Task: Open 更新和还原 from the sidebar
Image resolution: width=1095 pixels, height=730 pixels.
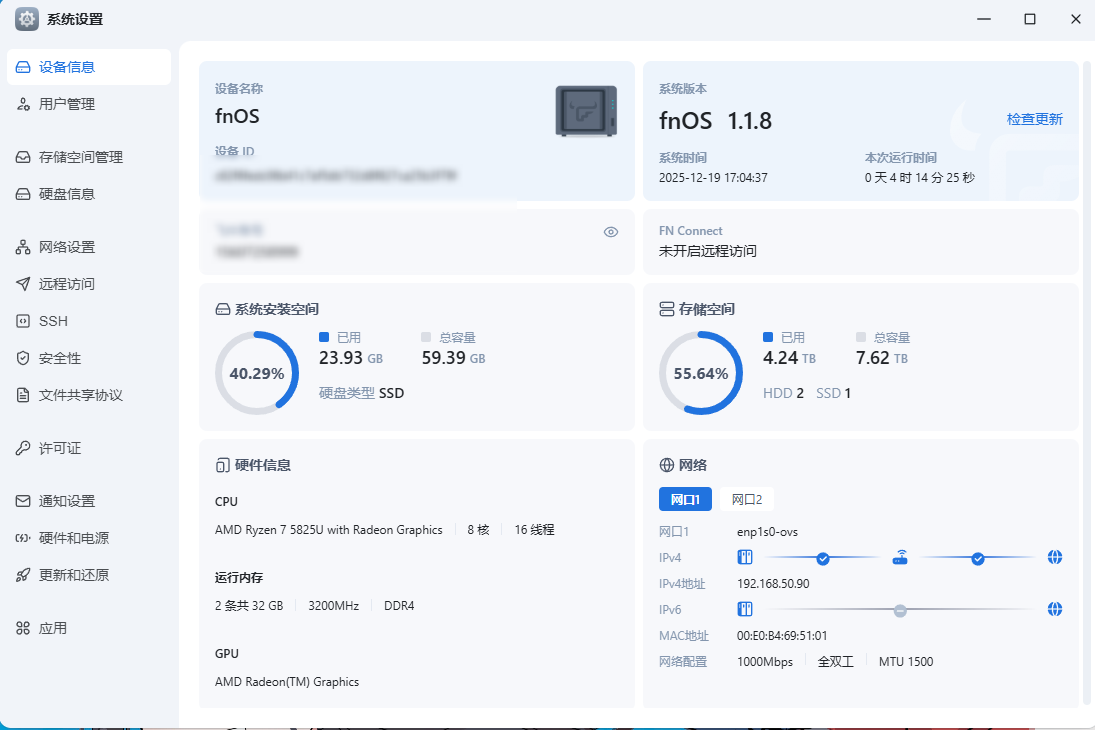Action: click(x=73, y=575)
